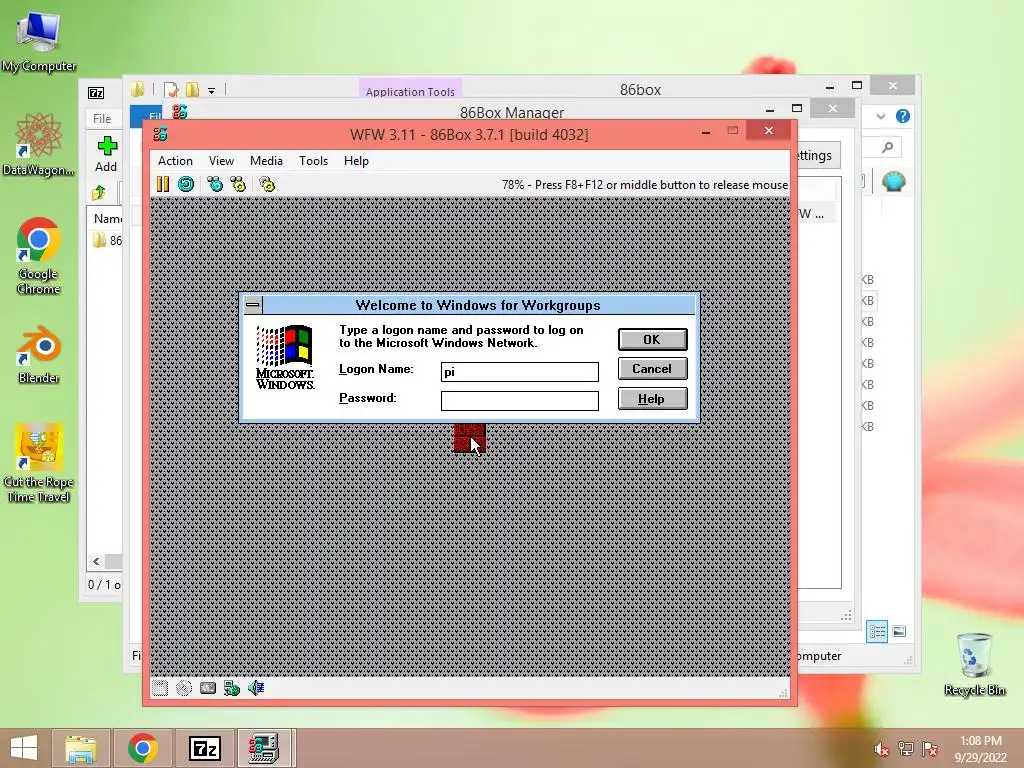
Task: Click the Explorer quick access new folder icon
Action: click(x=193, y=89)
